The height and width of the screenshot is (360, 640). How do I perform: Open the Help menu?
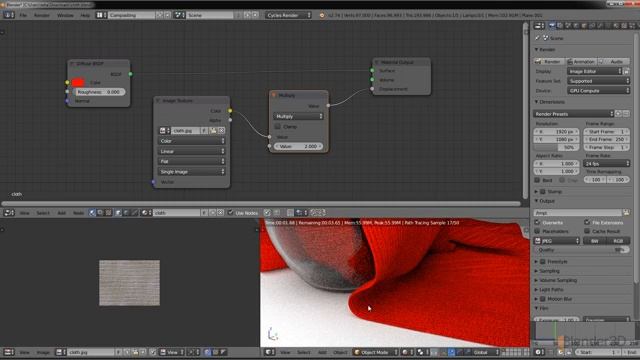[x=84, y=15]
